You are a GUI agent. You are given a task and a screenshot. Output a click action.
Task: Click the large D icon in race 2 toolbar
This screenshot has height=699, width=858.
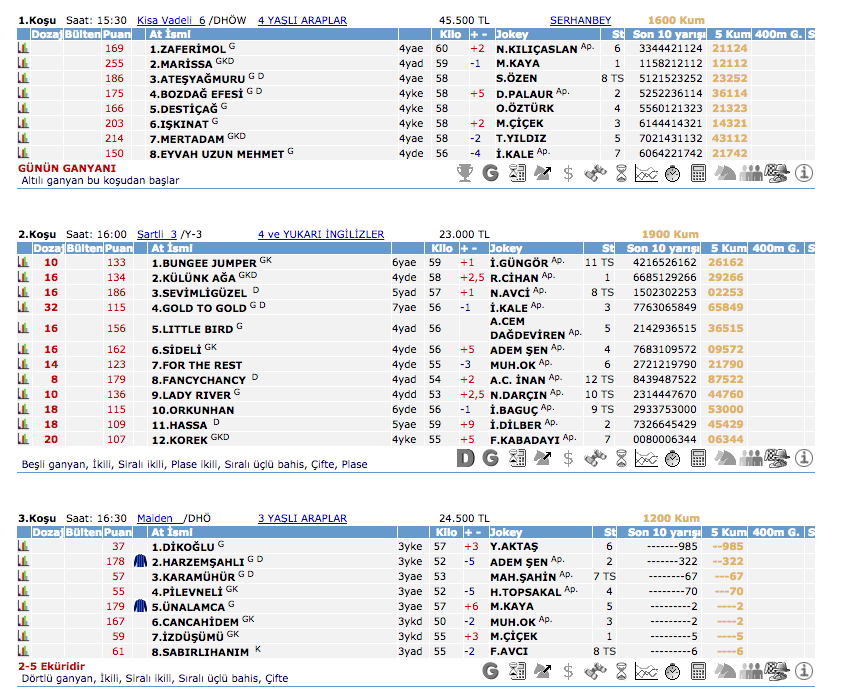(465, 458)
